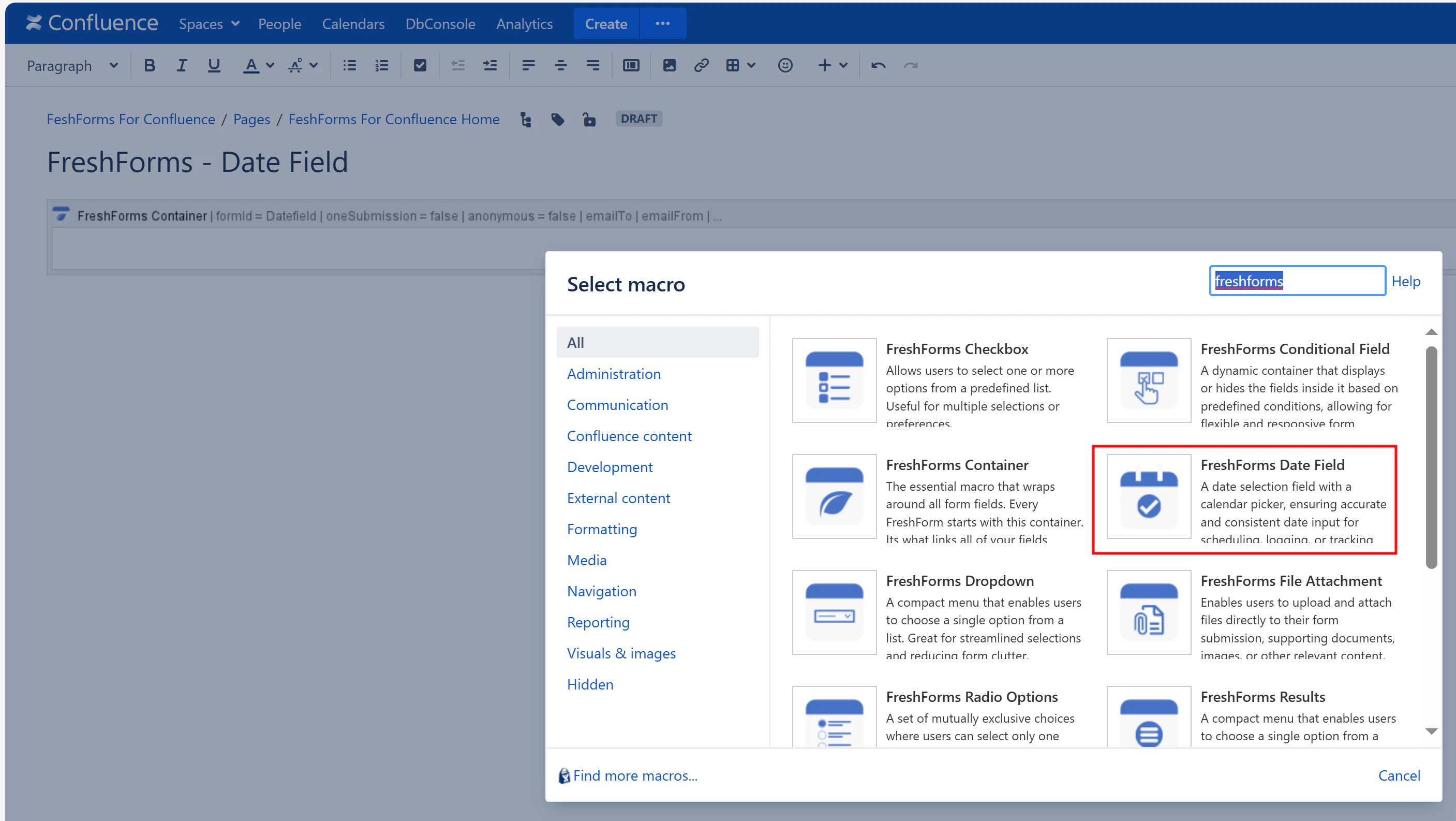Click the Bold formatting icon
Screen dimensions: 1456x821
pos(149,66)
